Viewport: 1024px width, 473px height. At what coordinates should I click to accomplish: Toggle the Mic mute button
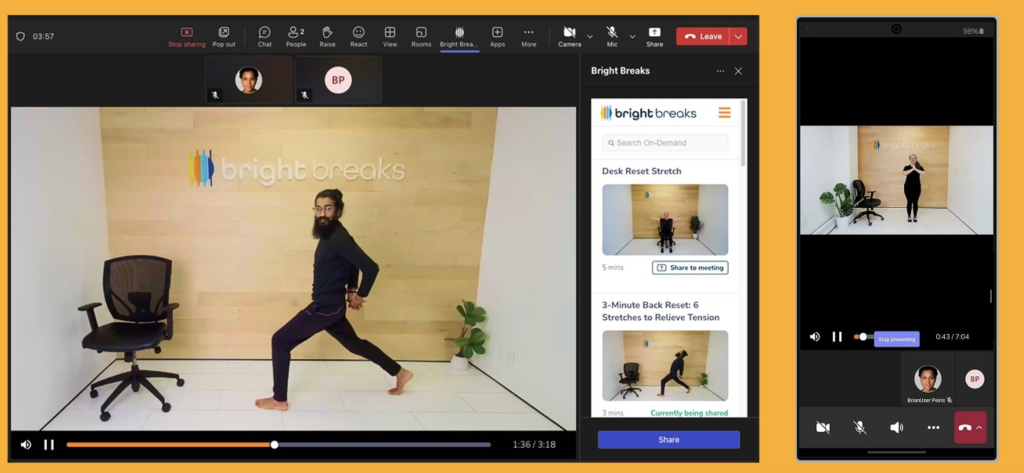(x=612, y=36)
